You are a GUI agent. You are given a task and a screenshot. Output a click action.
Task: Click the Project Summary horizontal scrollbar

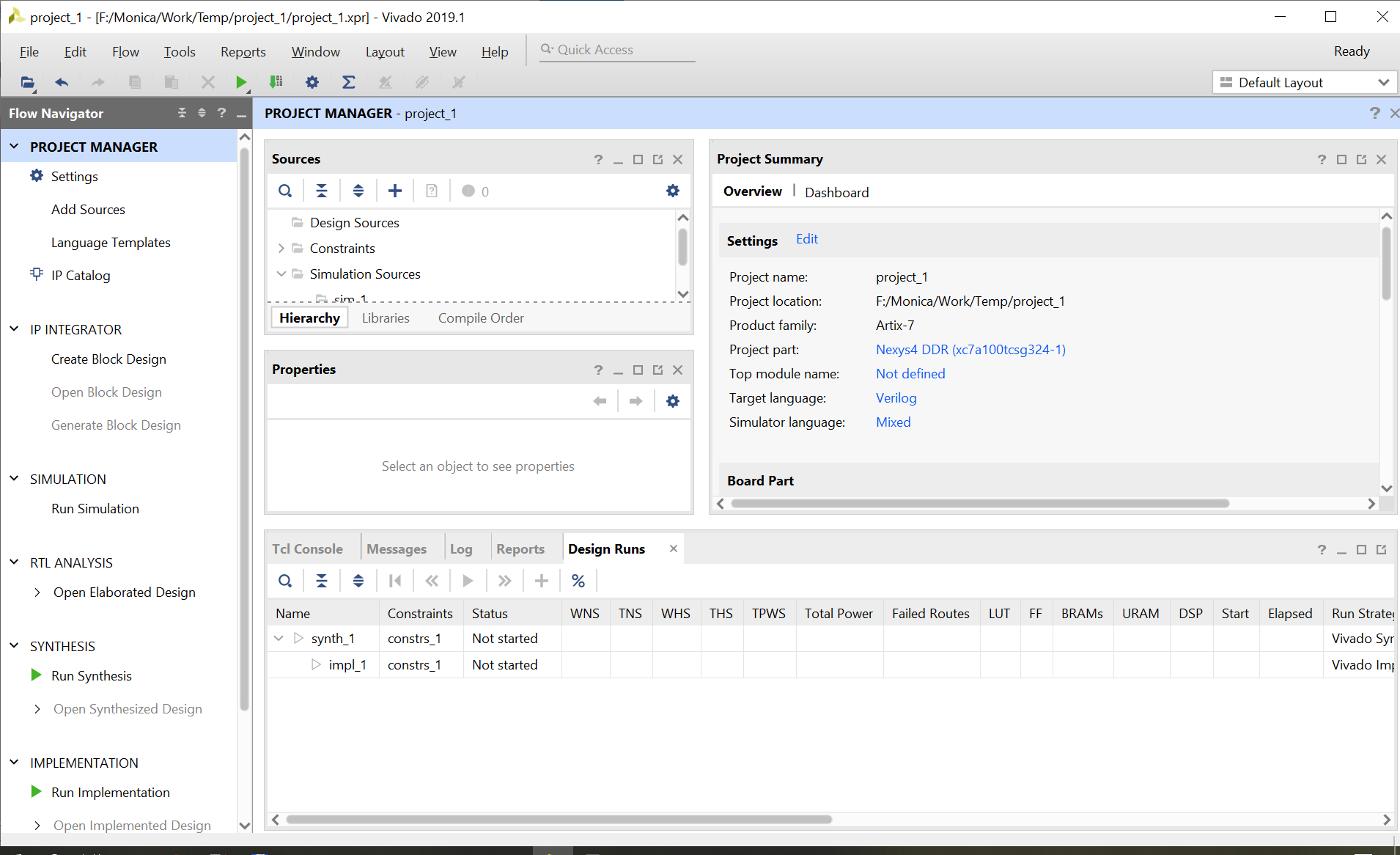click(x=980, y=504)
